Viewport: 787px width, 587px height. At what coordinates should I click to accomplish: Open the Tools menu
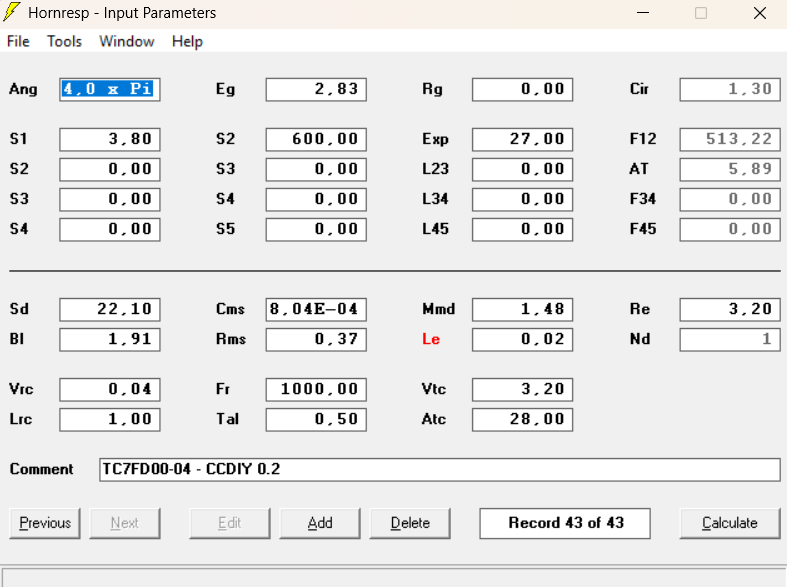(64, 41)
